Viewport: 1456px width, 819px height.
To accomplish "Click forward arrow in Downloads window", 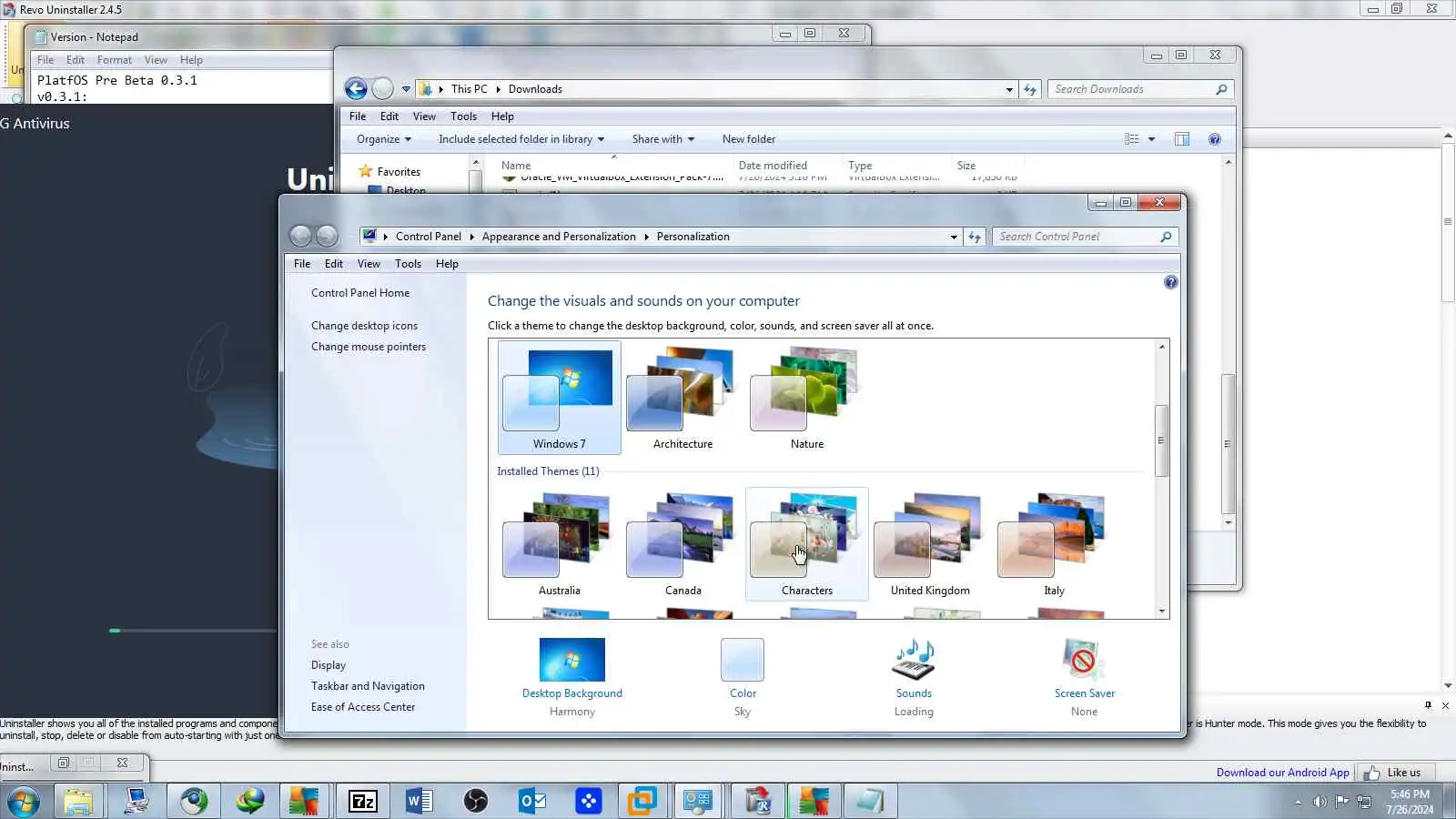I will tap(383, 88).
